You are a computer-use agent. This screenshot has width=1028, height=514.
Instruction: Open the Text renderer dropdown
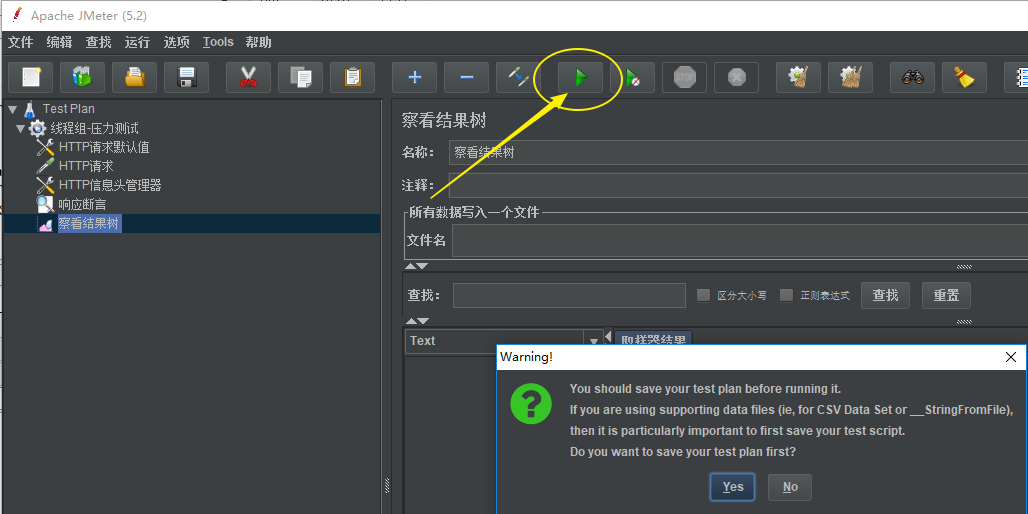pyautogui.click(x=594, y=341)
